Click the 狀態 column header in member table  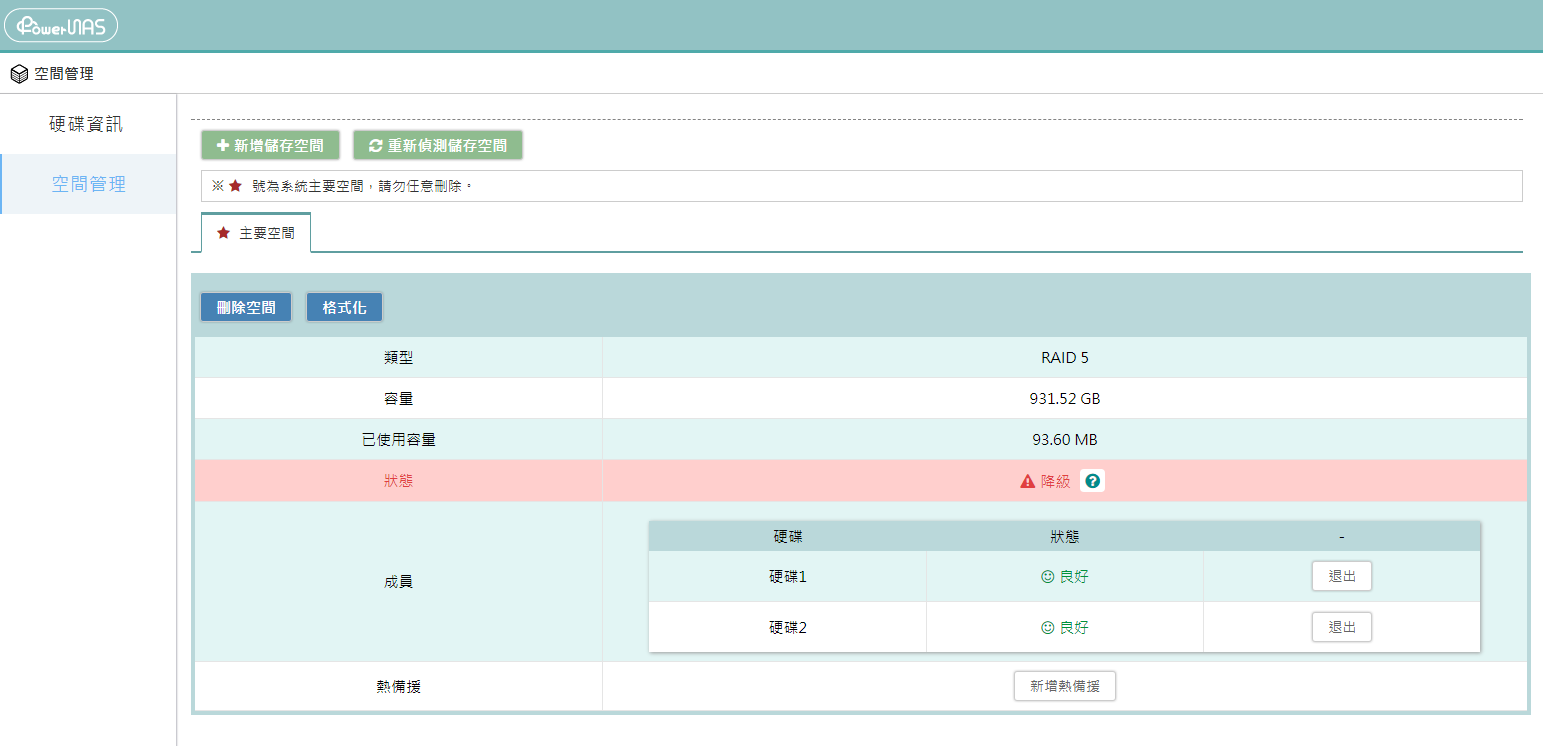pos(1065,537)
